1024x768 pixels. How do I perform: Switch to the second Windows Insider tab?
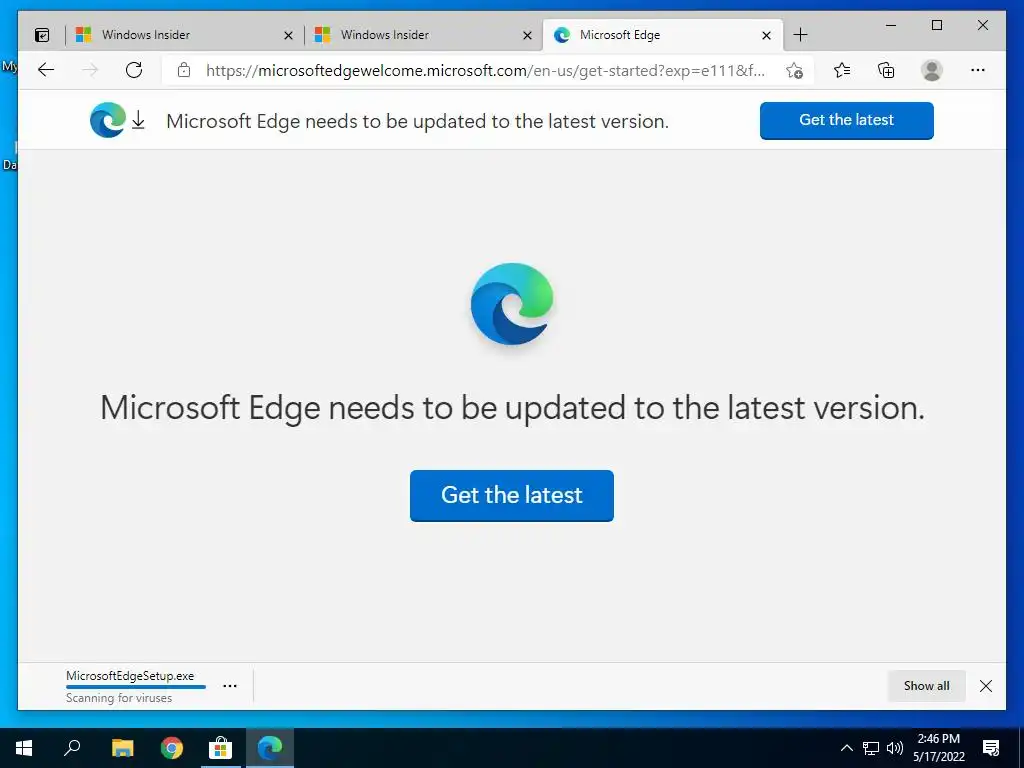[x=423, y=35]
